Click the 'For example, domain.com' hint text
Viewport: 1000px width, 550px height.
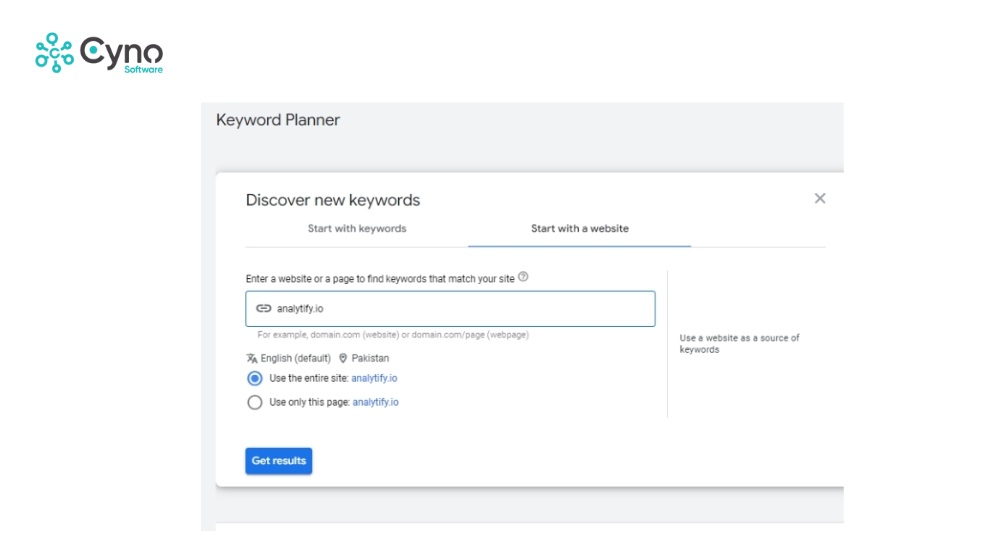(392, 335)
